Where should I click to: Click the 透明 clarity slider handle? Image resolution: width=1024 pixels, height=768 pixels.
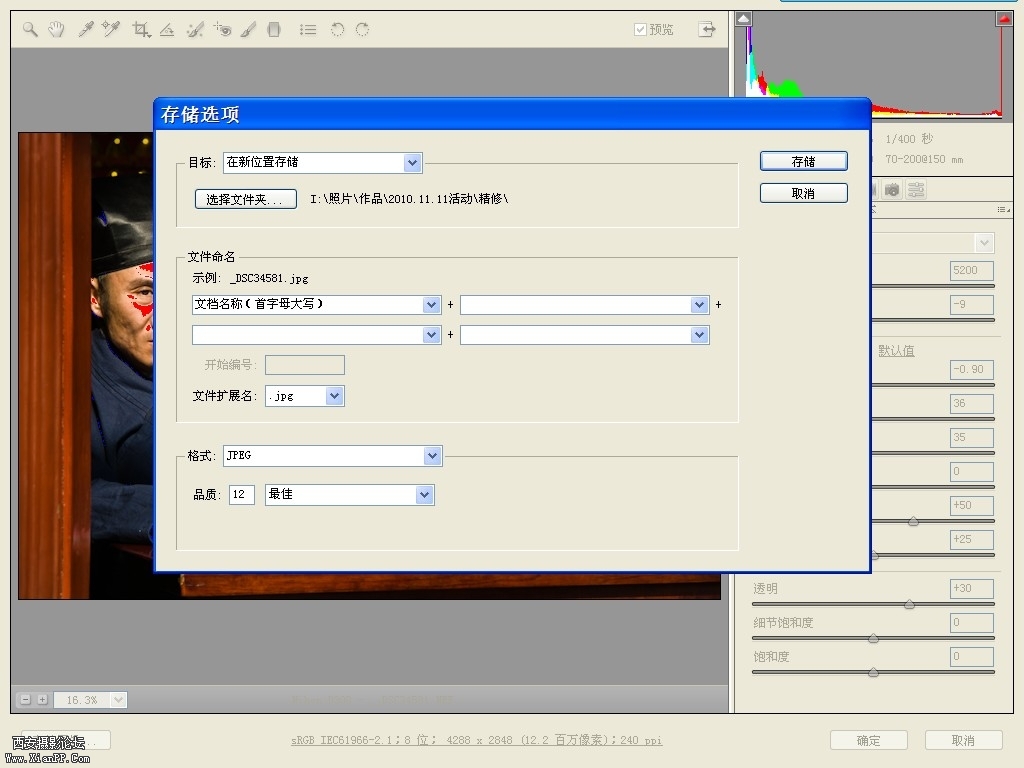point(909,604)
